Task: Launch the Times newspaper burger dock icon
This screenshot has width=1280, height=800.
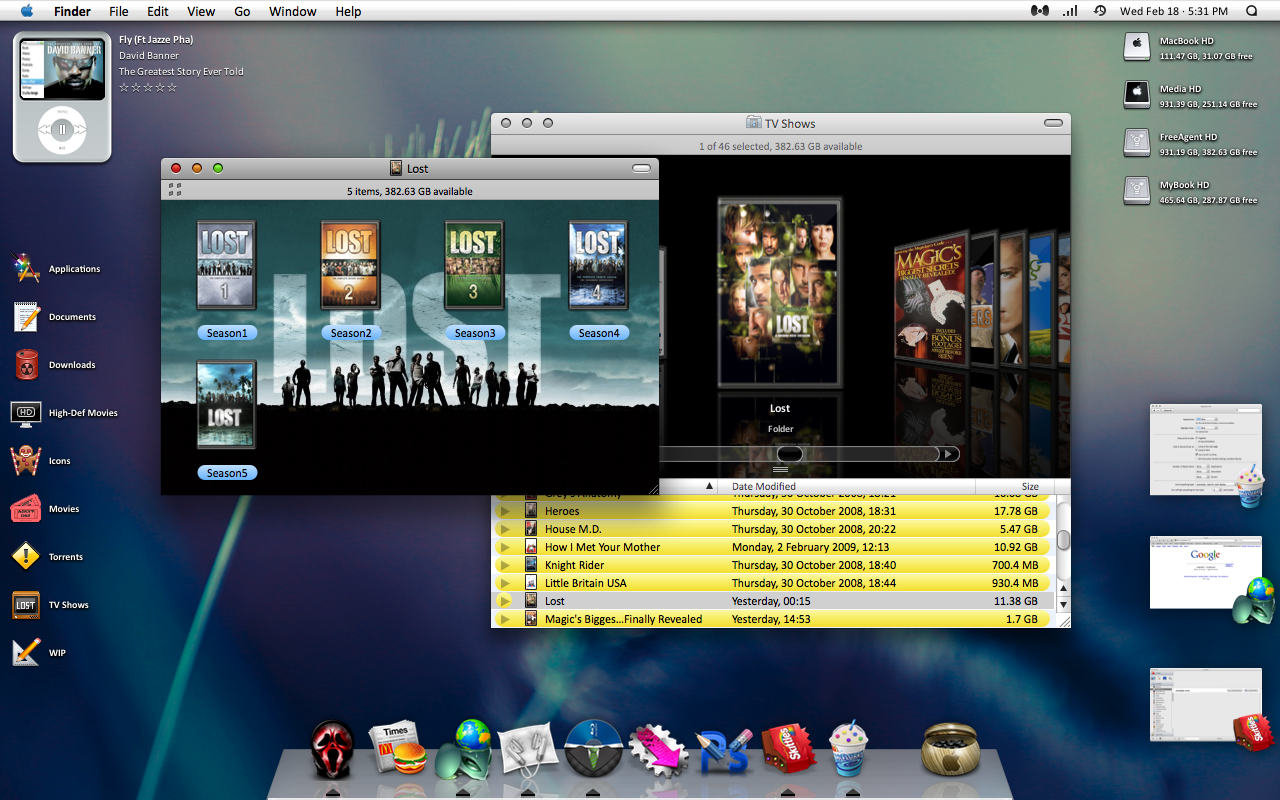Action: 398,747
